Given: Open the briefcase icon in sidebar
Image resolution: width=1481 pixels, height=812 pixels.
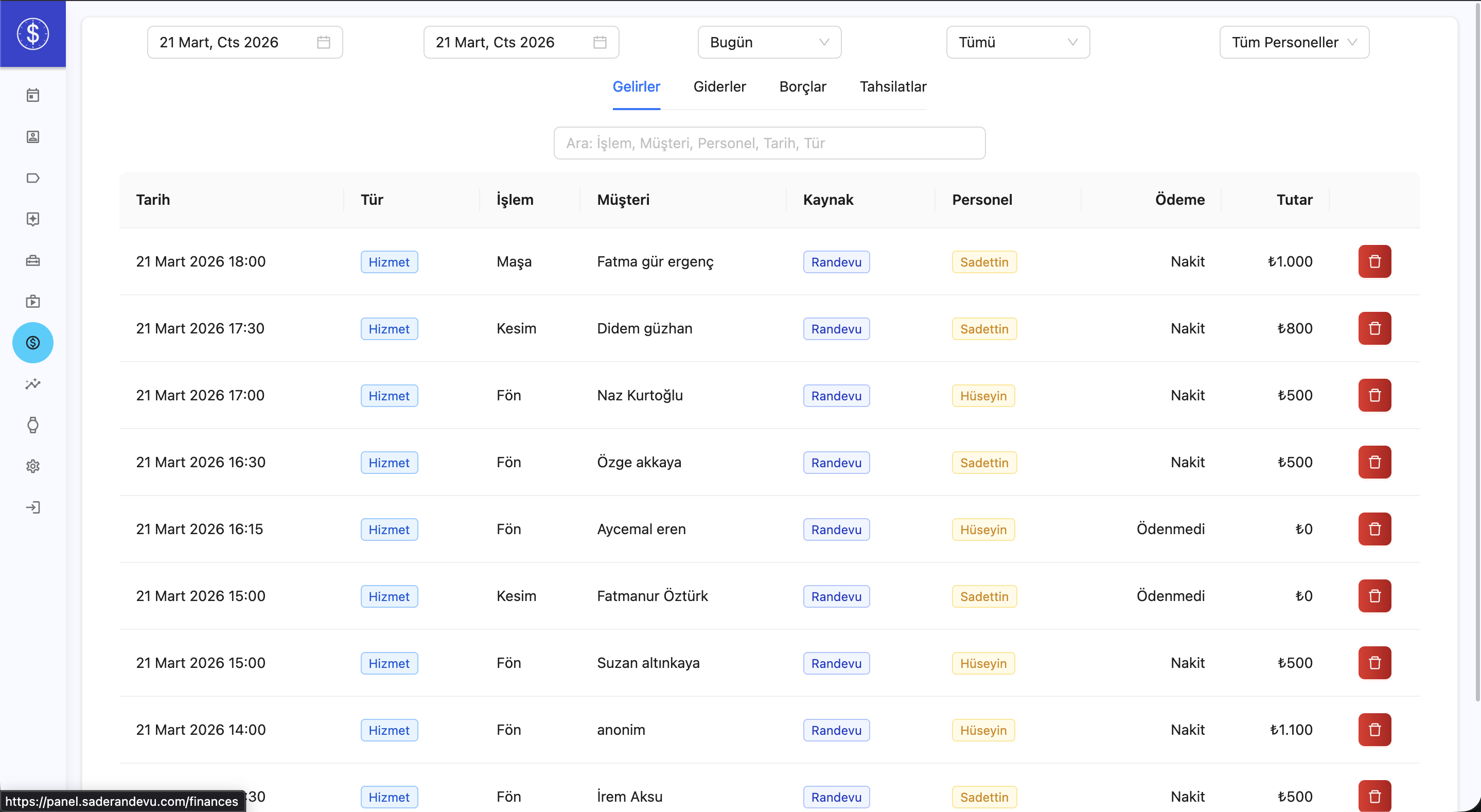Looking at the screenshot, I should click(33, 260).
